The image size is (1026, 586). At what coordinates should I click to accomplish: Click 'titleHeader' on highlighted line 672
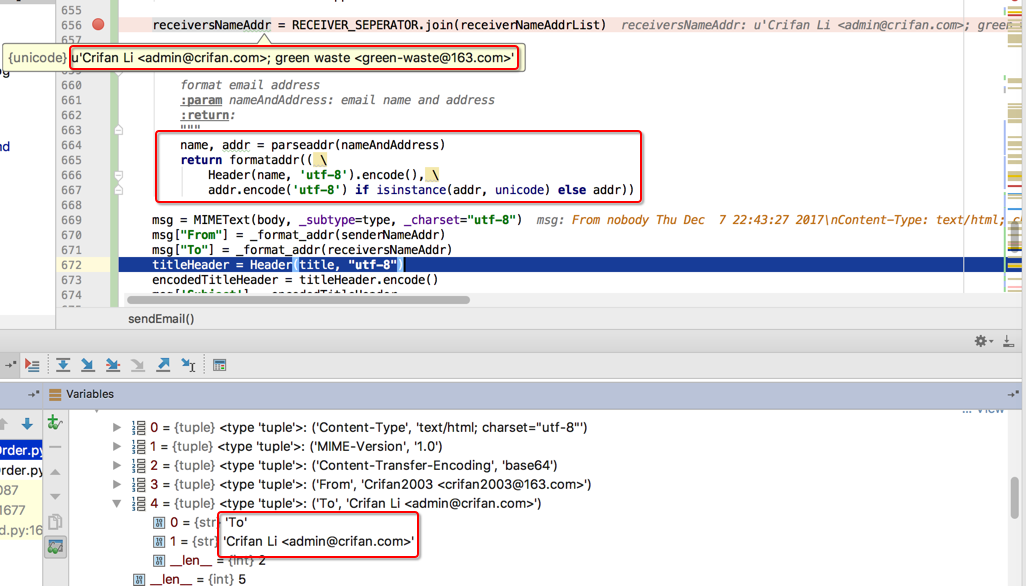click(190, 265)
